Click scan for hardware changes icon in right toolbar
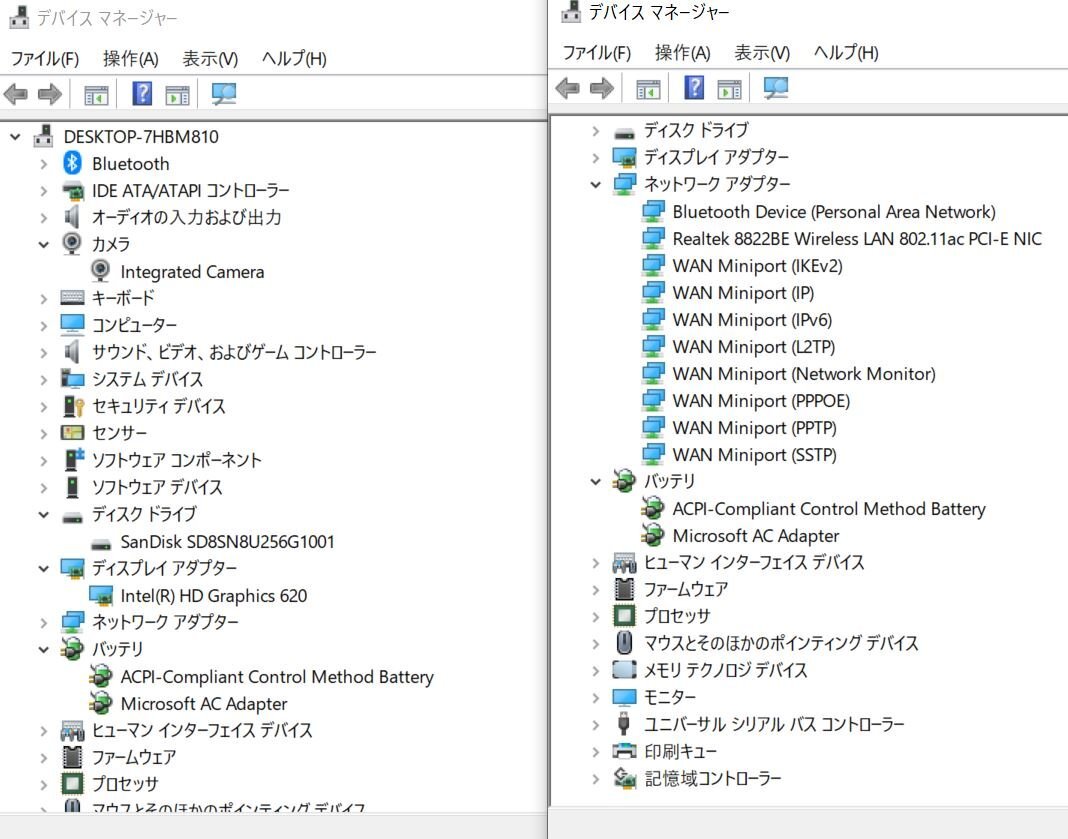 (776, 88)
